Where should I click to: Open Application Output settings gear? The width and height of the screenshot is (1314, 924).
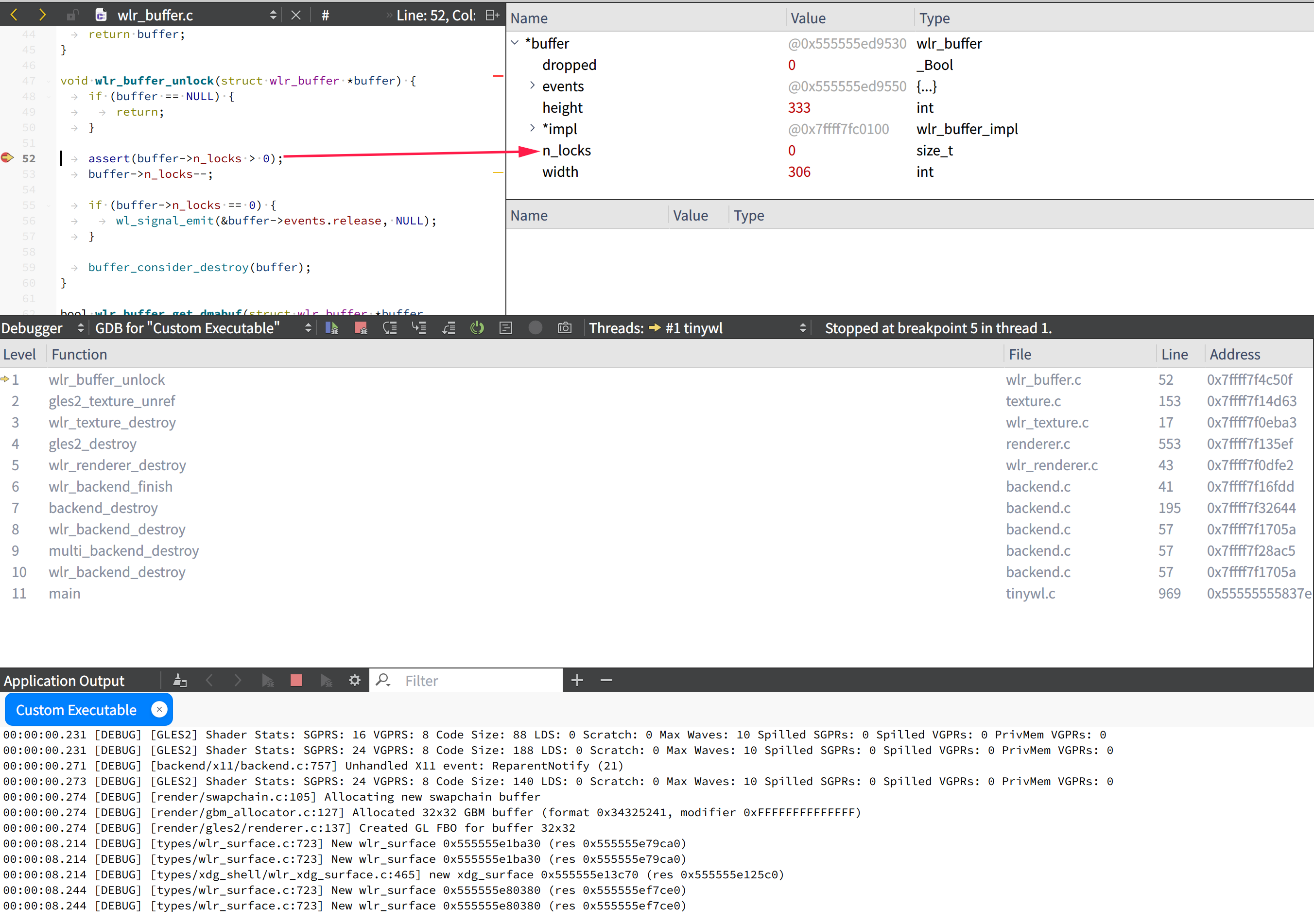coord(355,680)
